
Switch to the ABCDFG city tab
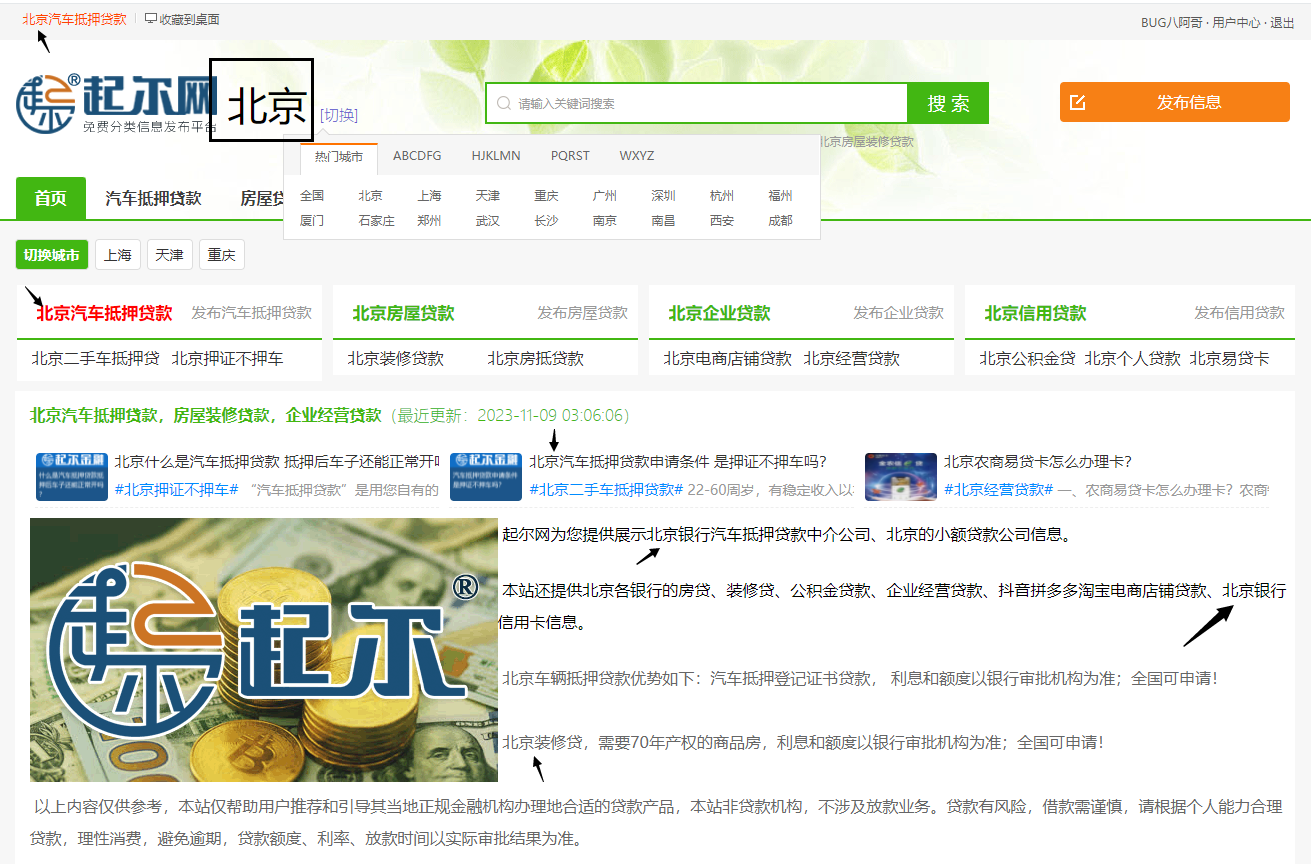tap(417, 156)
